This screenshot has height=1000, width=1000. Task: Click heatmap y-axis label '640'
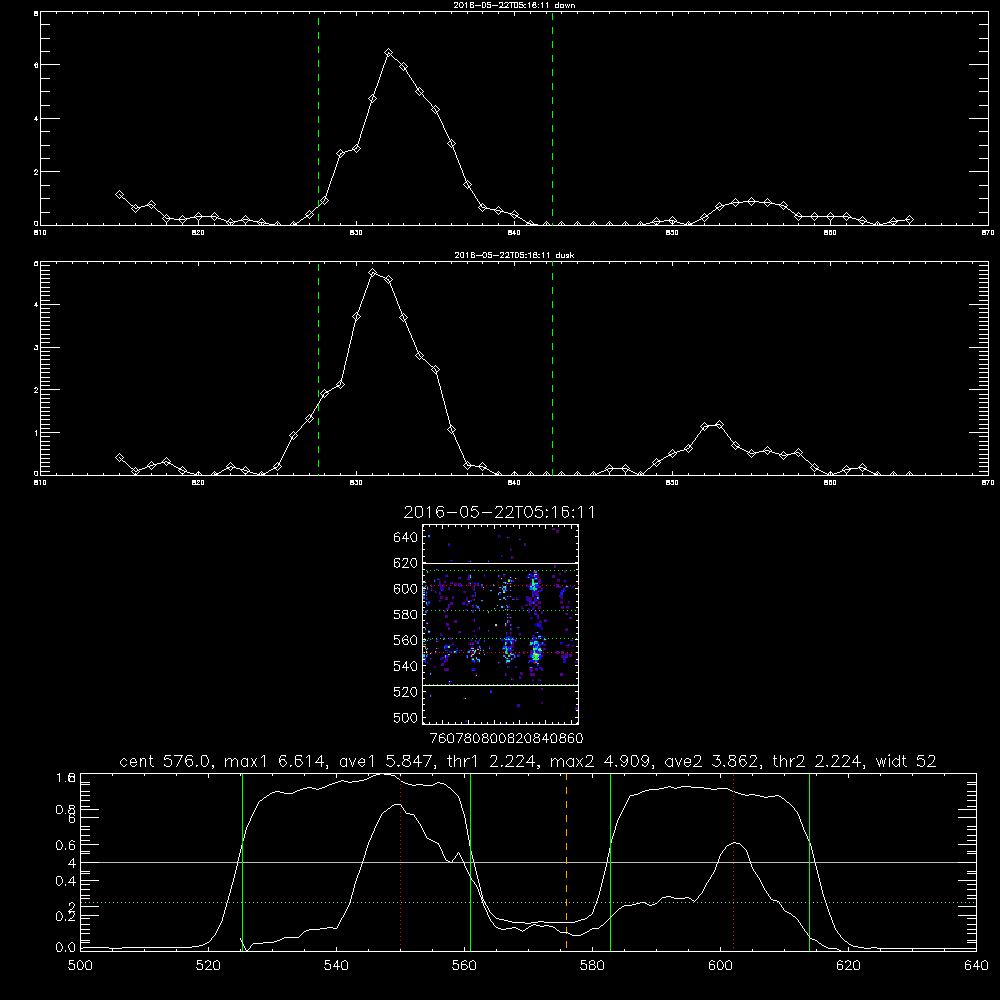point(406,538)
